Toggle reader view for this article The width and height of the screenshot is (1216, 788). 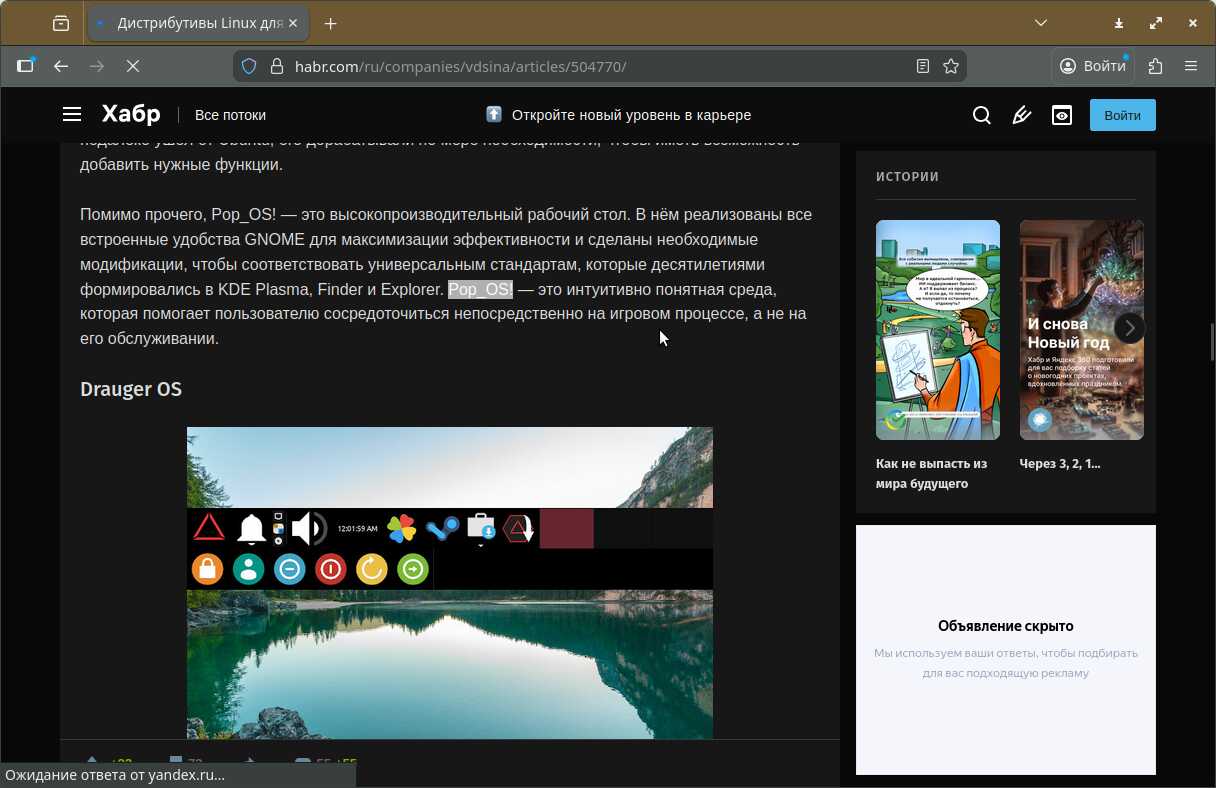tap(923, 66)
